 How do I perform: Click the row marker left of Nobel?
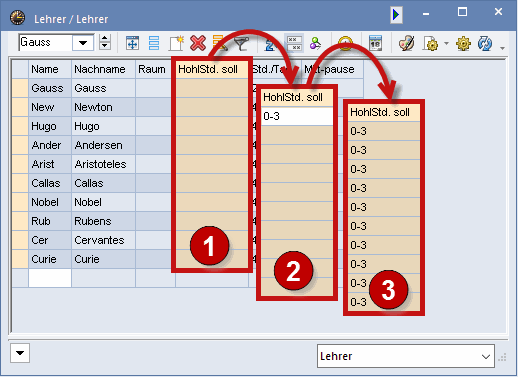click(20, 202)
